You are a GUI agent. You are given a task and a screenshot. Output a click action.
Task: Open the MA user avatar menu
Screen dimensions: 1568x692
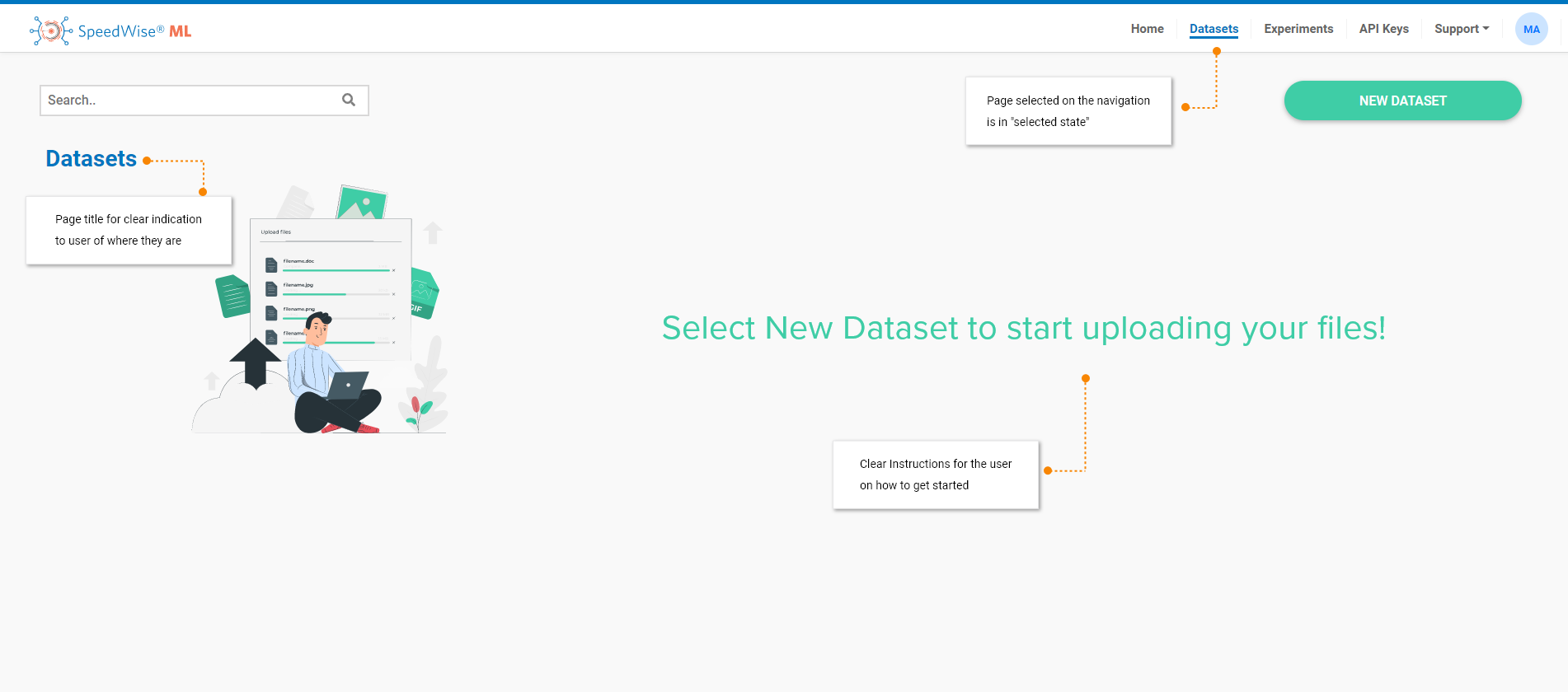click(1531, 30)
